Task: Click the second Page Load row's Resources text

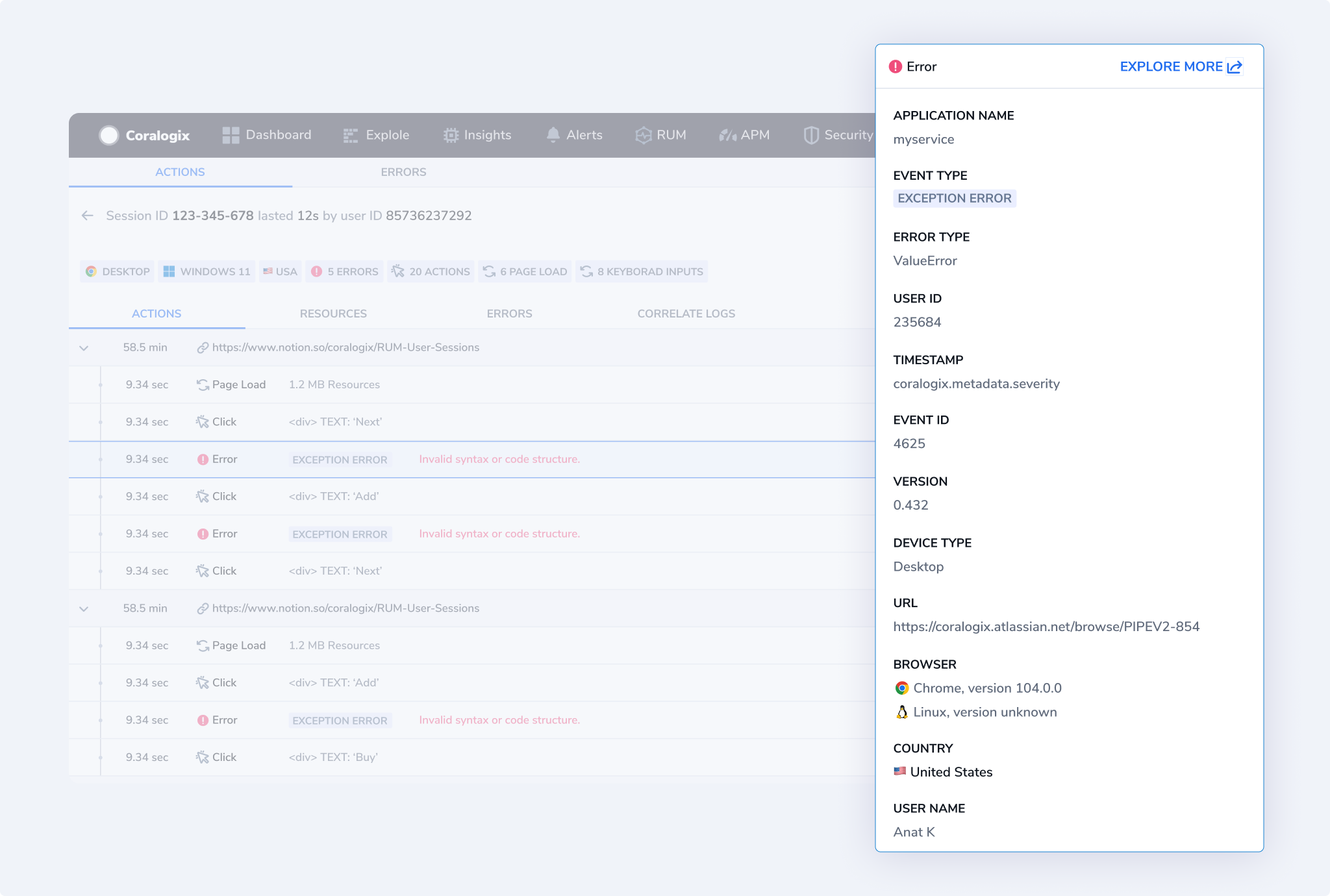Action: click(x=334, y=646)
